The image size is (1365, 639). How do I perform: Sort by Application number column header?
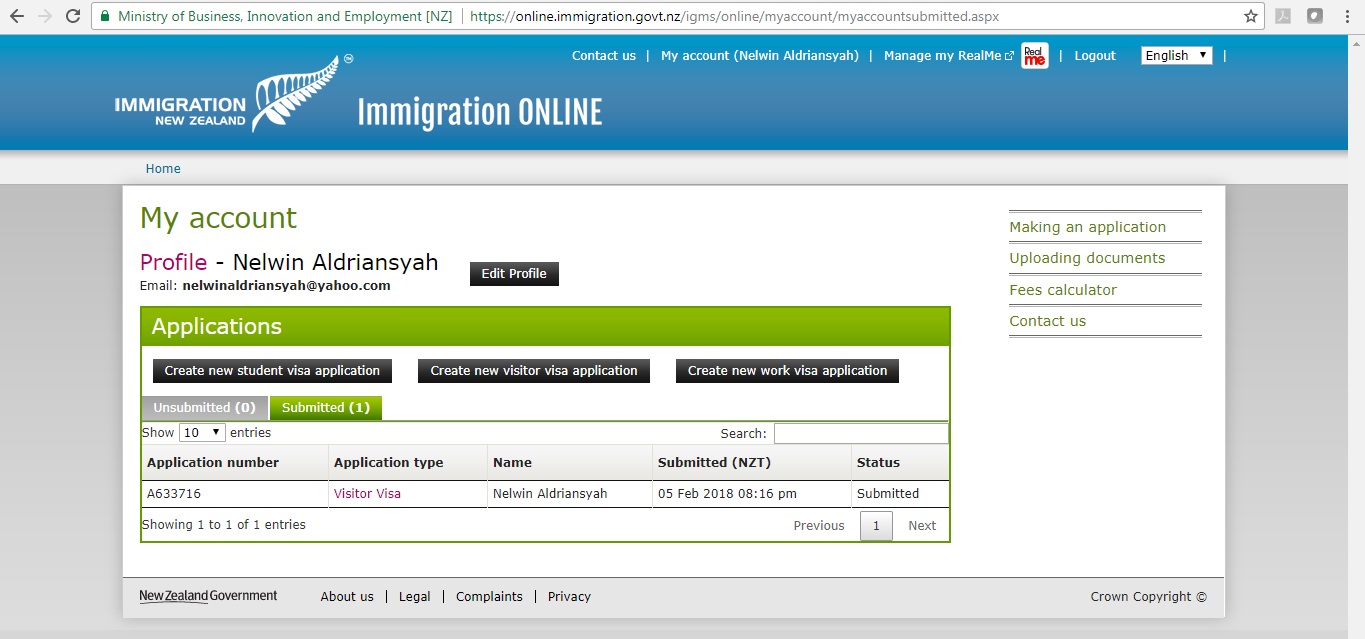[x=213, y=463]
